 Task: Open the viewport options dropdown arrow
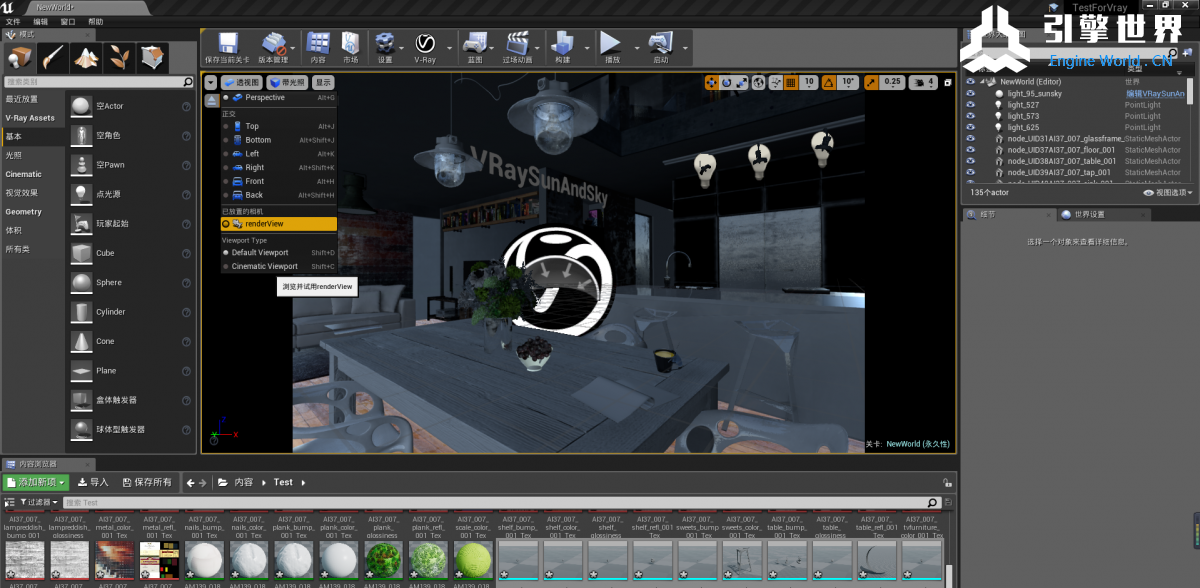(211, 83)
